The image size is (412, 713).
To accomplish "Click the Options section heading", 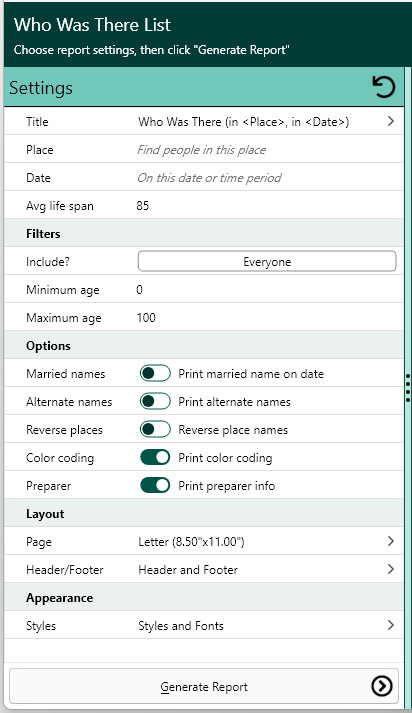I will [x=48, y=346].
